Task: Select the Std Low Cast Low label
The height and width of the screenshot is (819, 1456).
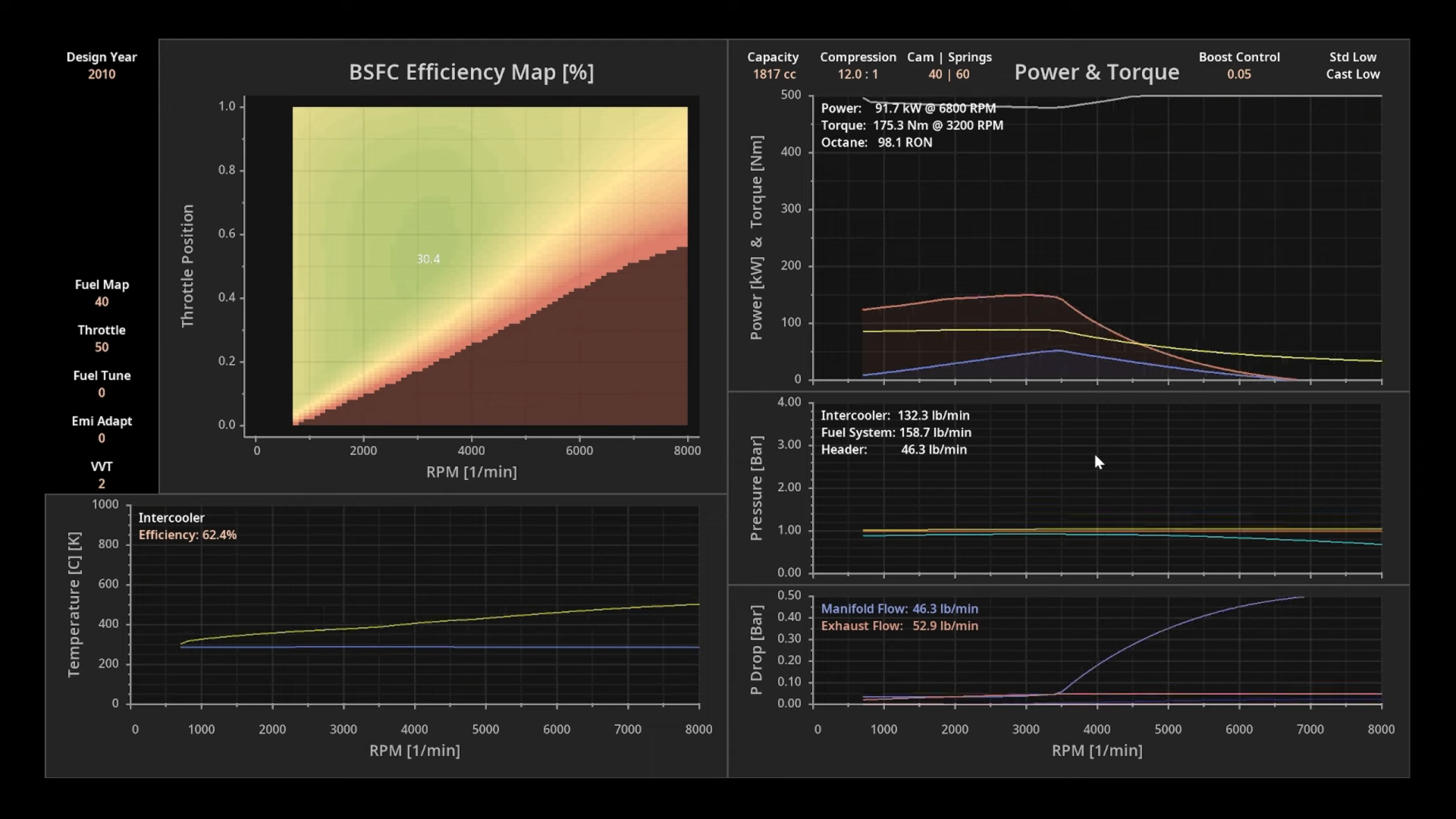Action: tap(1352, 66)
